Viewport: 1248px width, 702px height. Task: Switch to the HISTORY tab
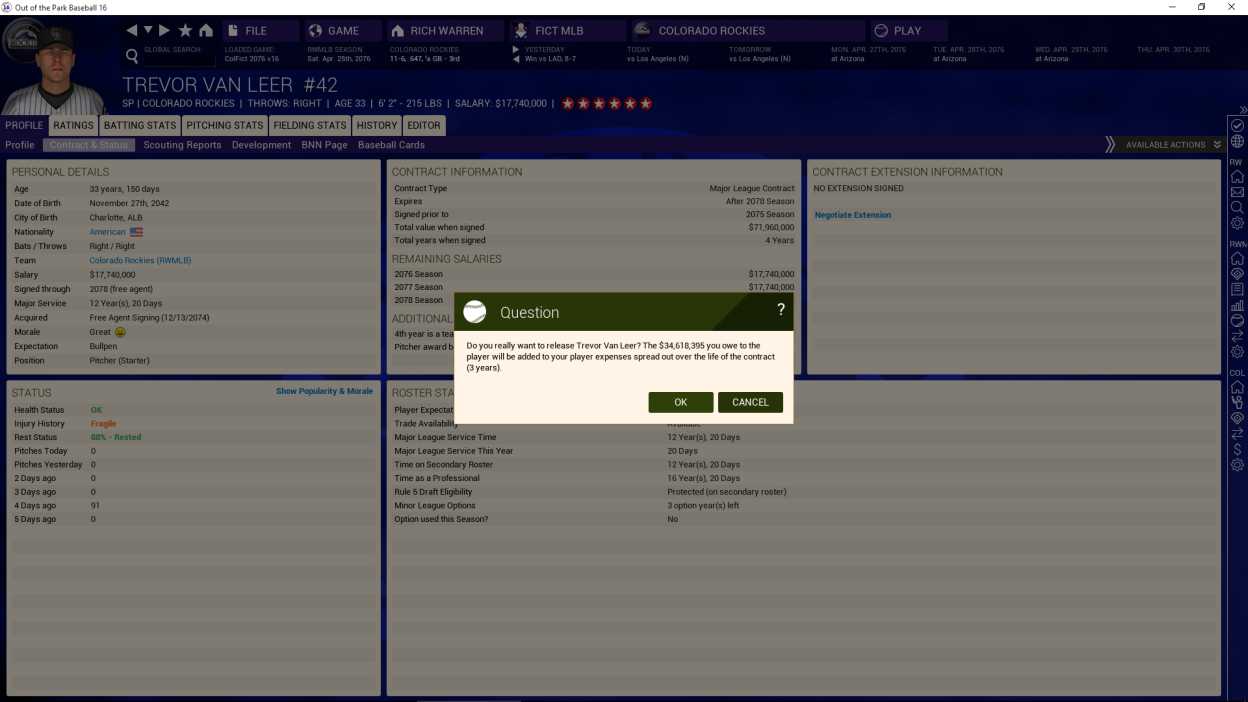click(x=377, y=126)
